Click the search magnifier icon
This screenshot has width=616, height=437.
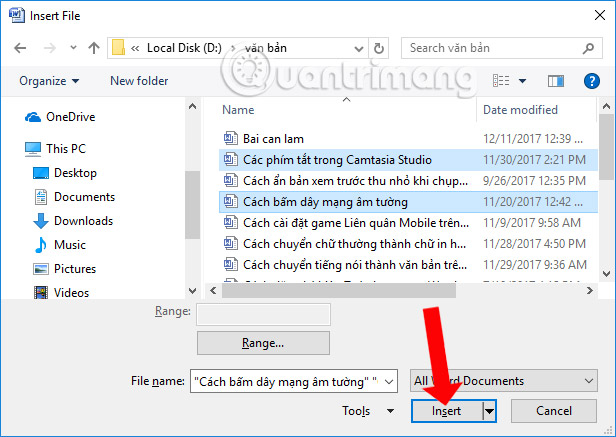pyautogui.click(x=588, y=48)
